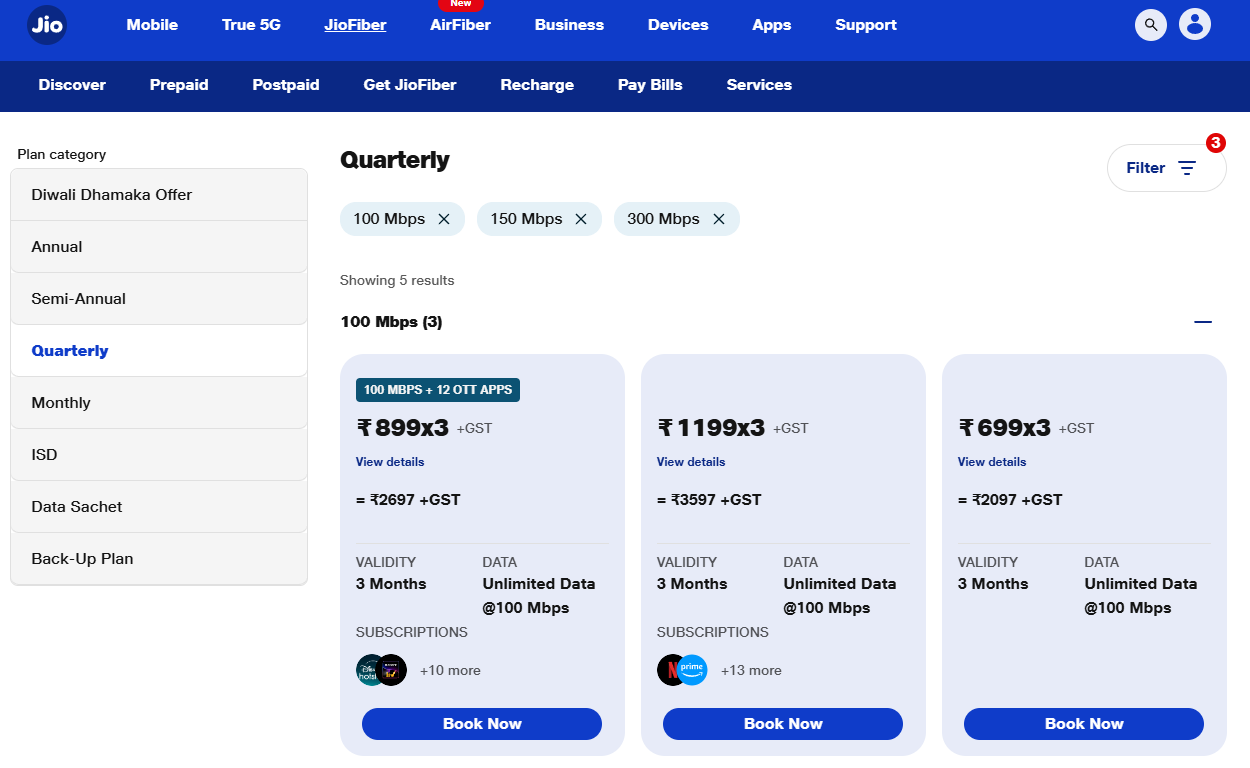Open the Services tab

pos(759,85)
